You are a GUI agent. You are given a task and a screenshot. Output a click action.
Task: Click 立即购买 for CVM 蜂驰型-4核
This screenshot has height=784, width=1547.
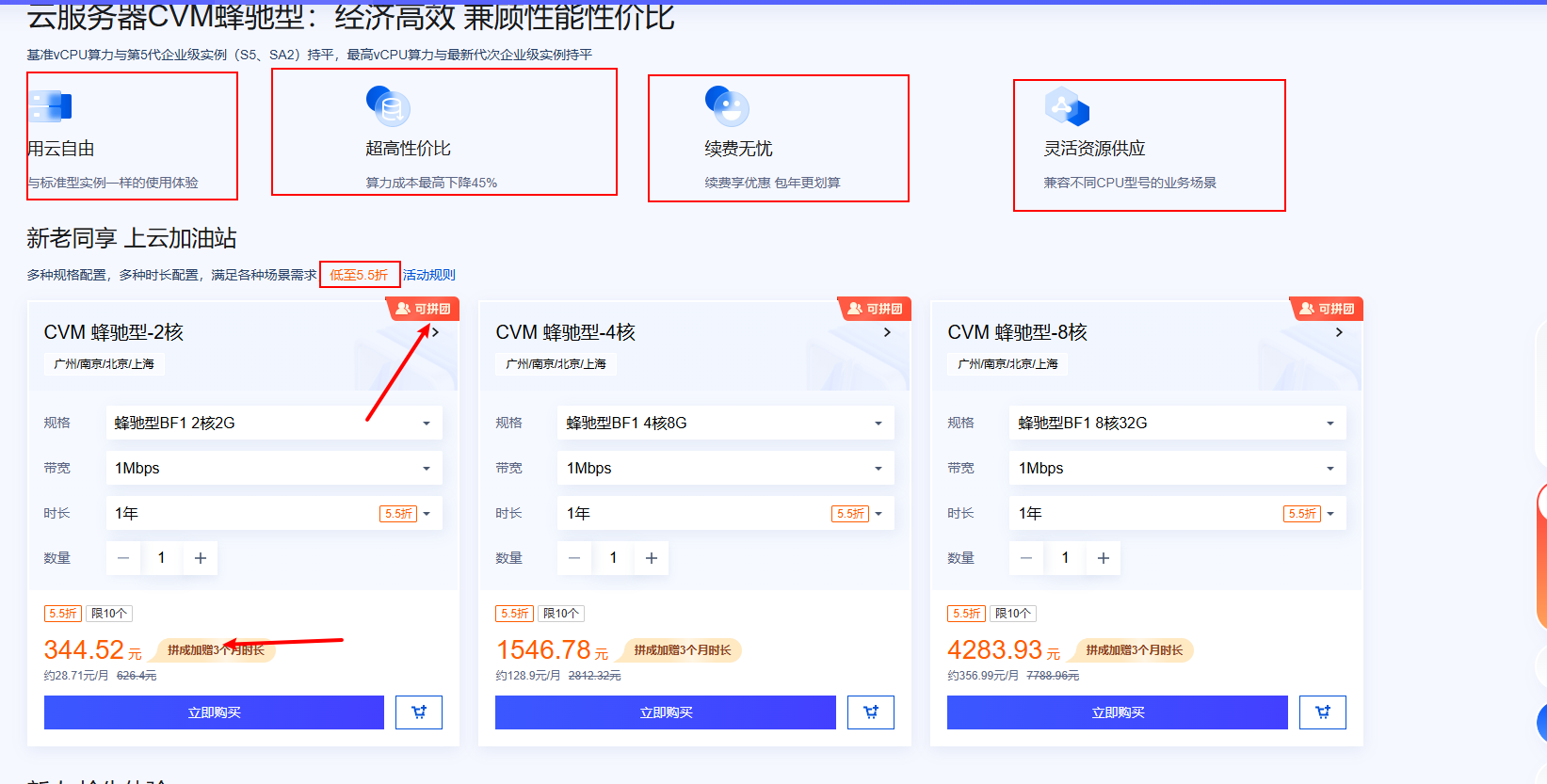click(x=666, y=712)
